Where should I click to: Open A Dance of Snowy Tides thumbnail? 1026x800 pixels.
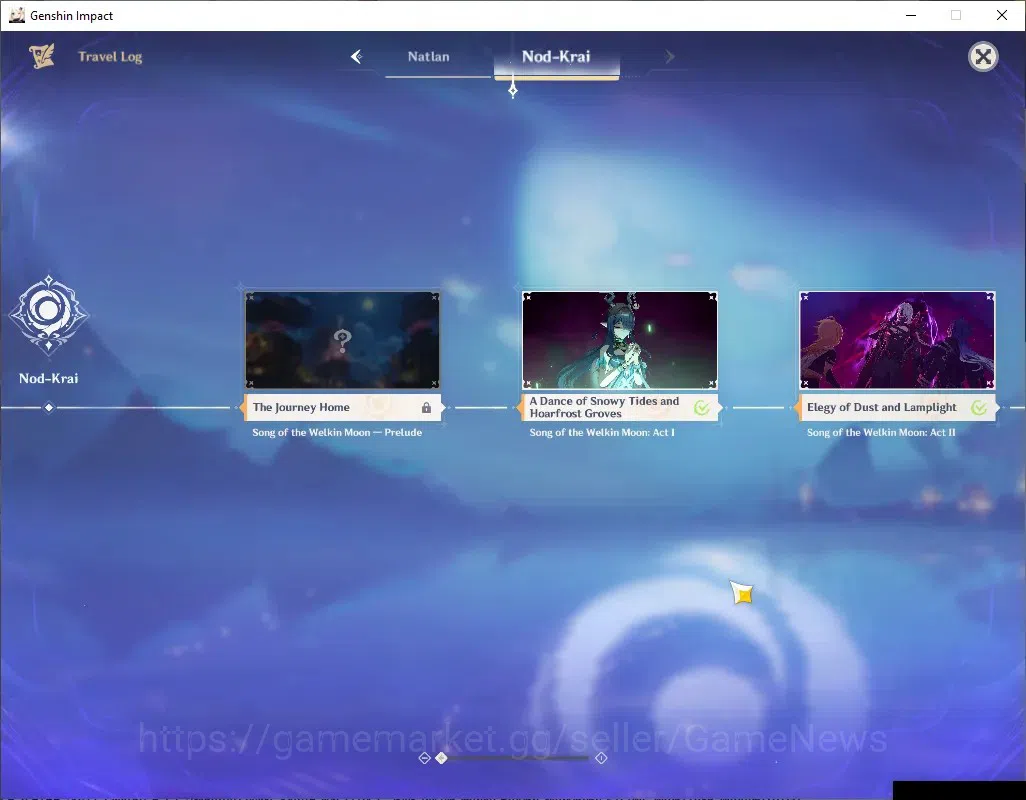click(x=620, y=340)
